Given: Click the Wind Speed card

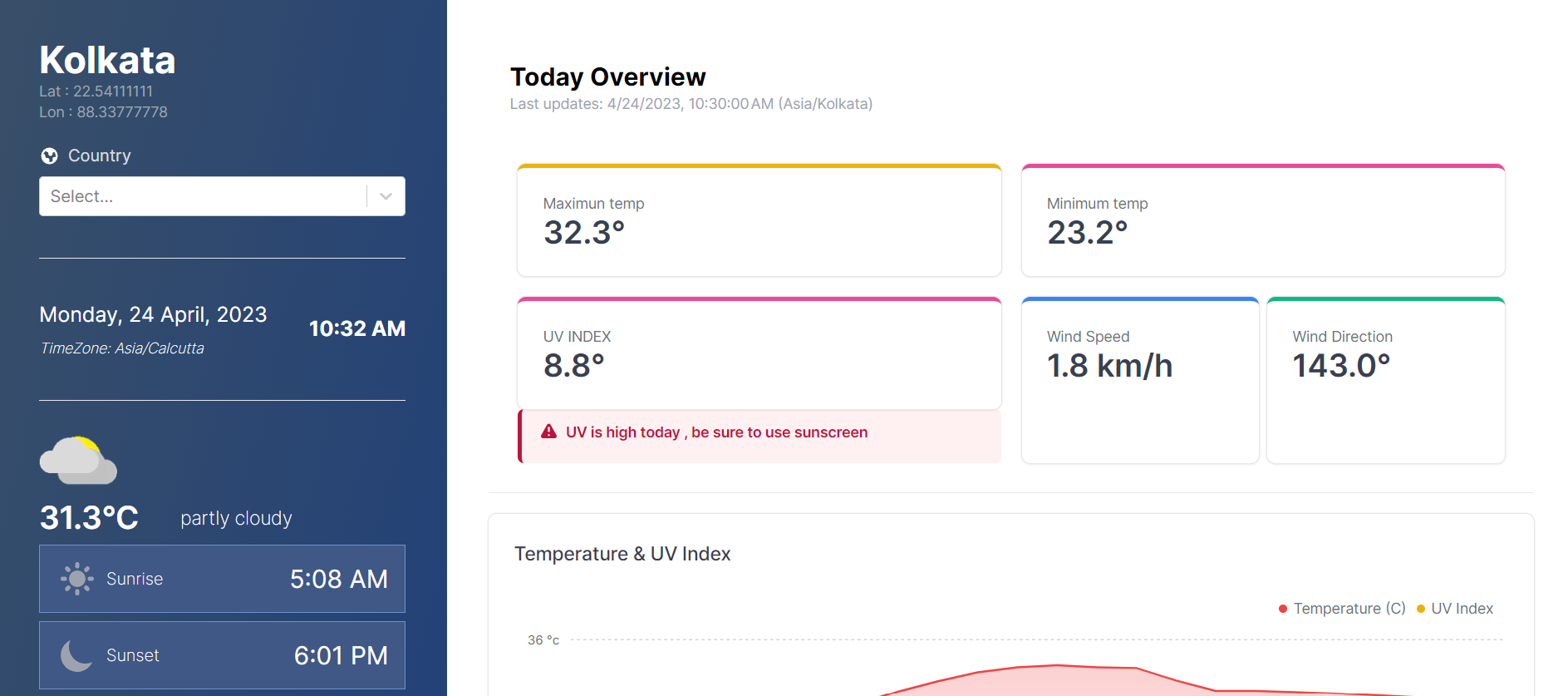Looking at the screenshot, I should point(1139,380).
